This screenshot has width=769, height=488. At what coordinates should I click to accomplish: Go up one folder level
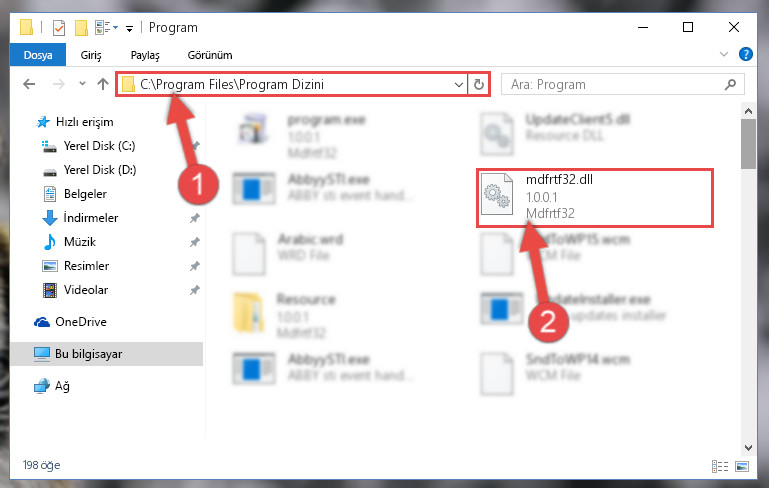[x=103, y=84]
